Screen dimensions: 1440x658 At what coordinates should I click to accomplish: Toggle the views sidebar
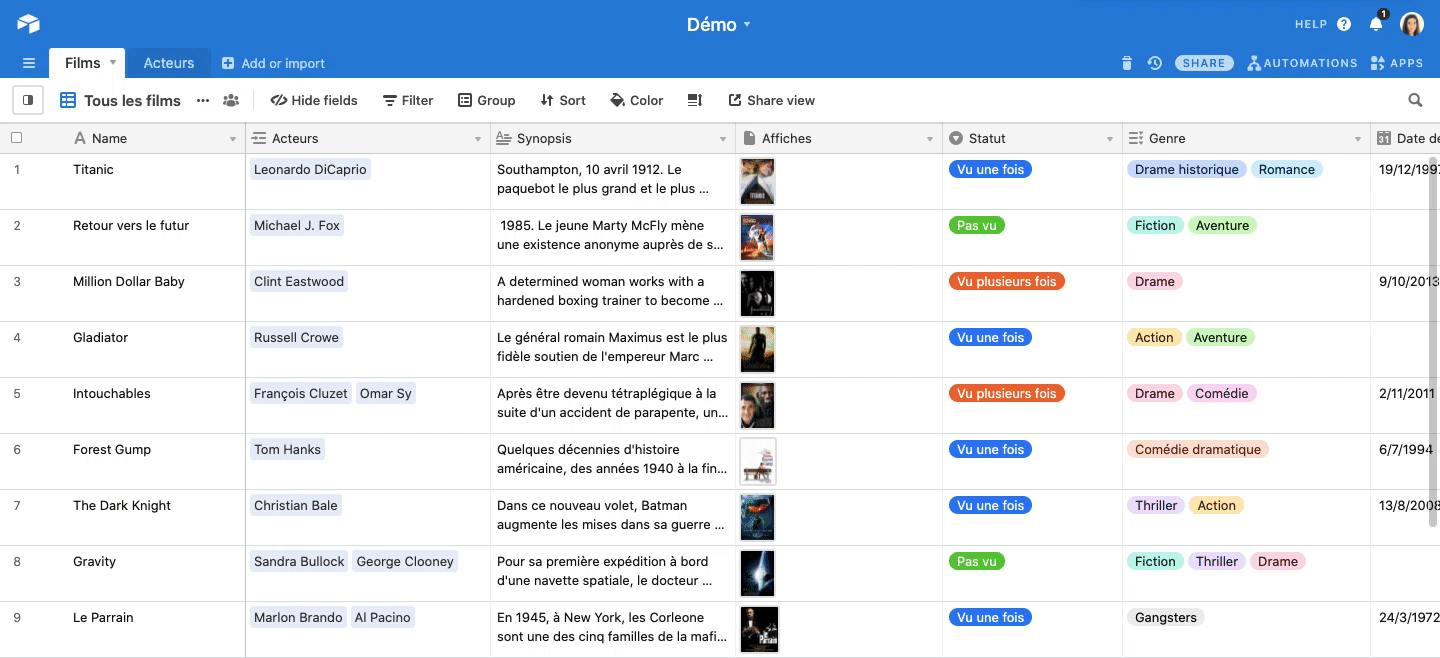pos(28,100)
